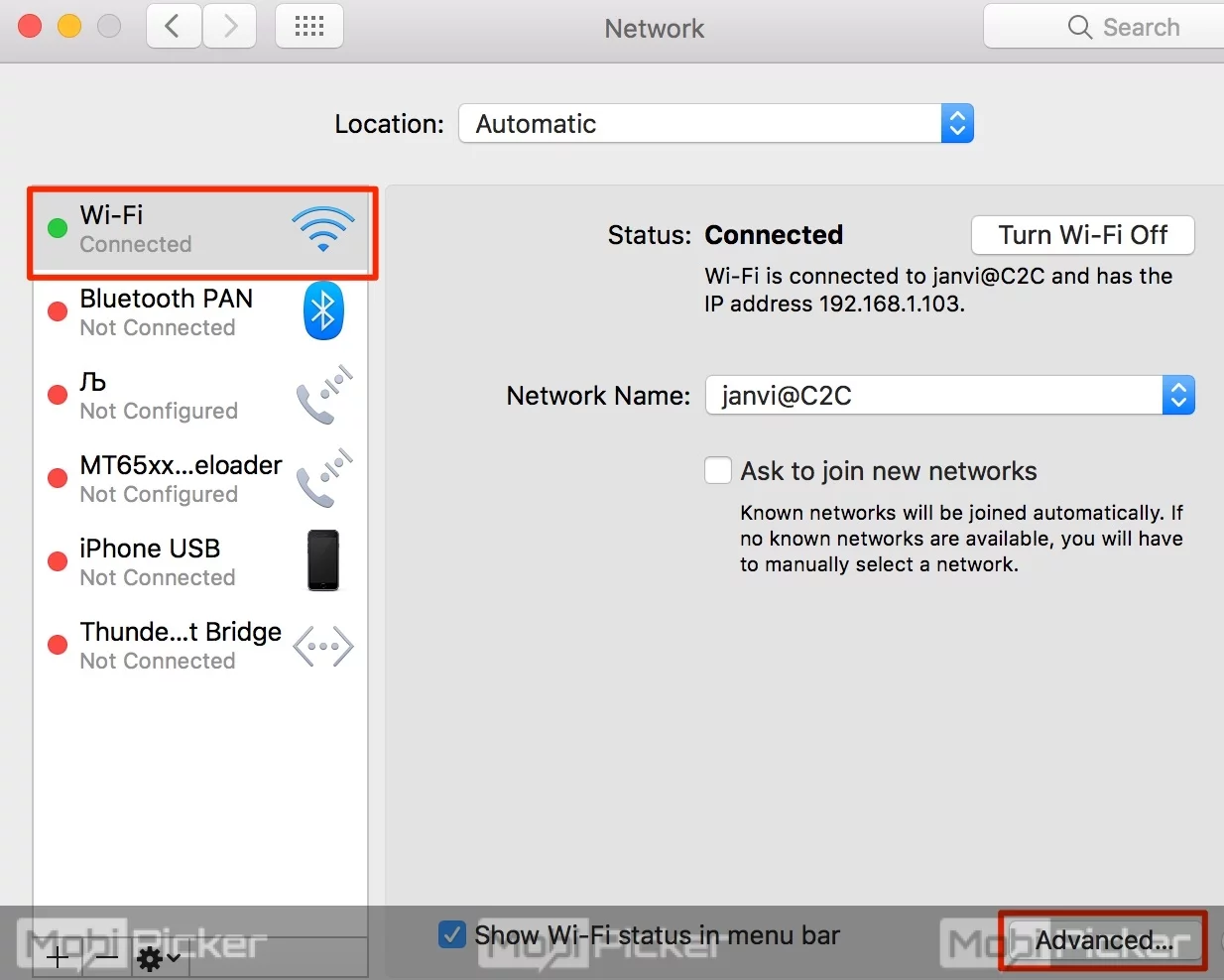Click the phone icon beside MT65xx...eloader
Screen dimensions: 1224x980
click(324, 478)
